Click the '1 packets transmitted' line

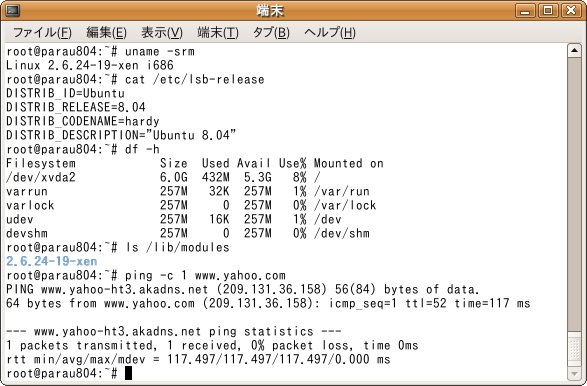[x=212, y=345]
